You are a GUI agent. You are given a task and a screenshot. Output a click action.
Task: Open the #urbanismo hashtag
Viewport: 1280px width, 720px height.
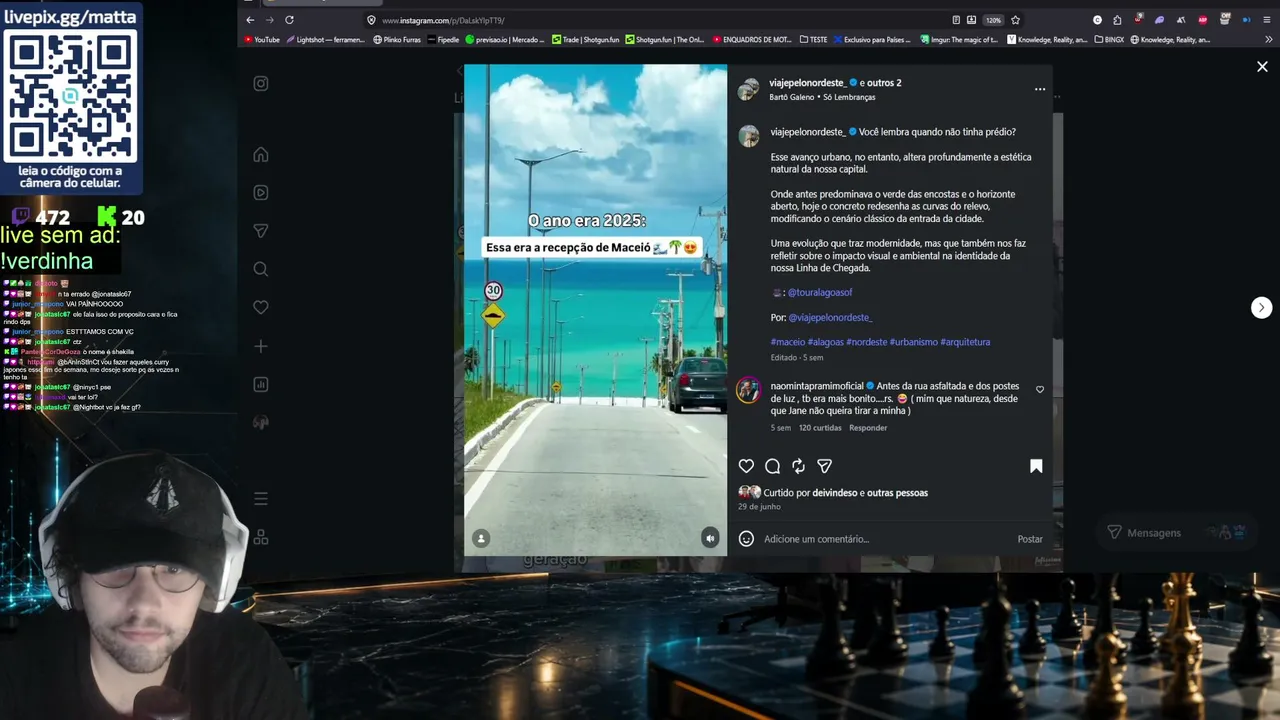[x=914, y=342]
